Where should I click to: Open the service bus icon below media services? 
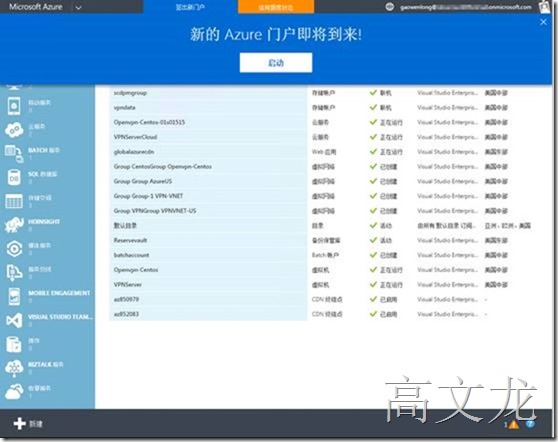tap(14, 273)
